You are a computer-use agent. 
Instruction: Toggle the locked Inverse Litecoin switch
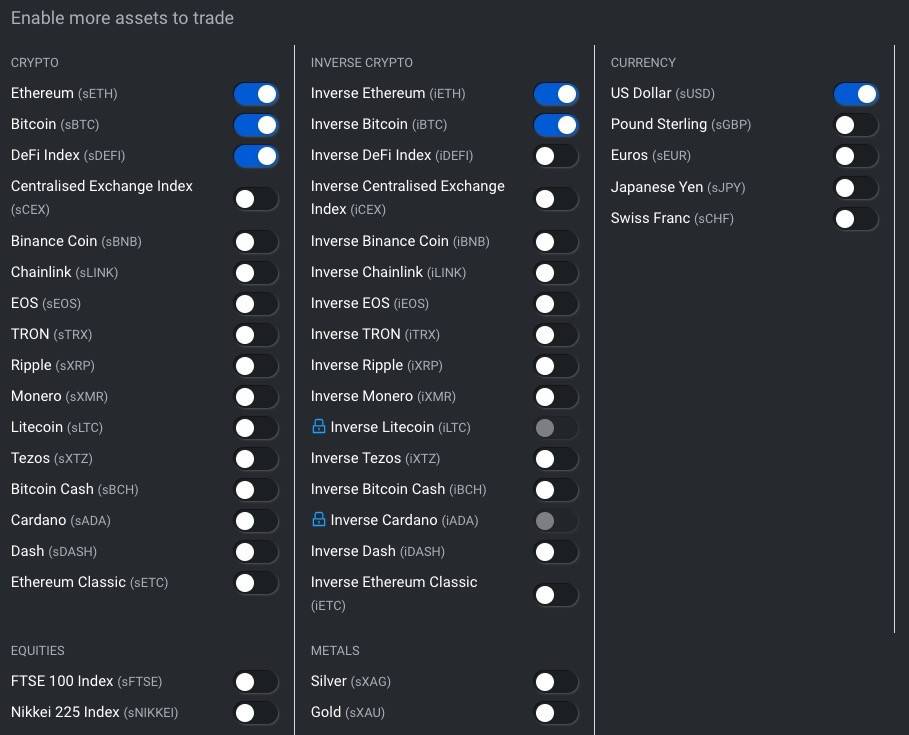click(x=556, y=428)
